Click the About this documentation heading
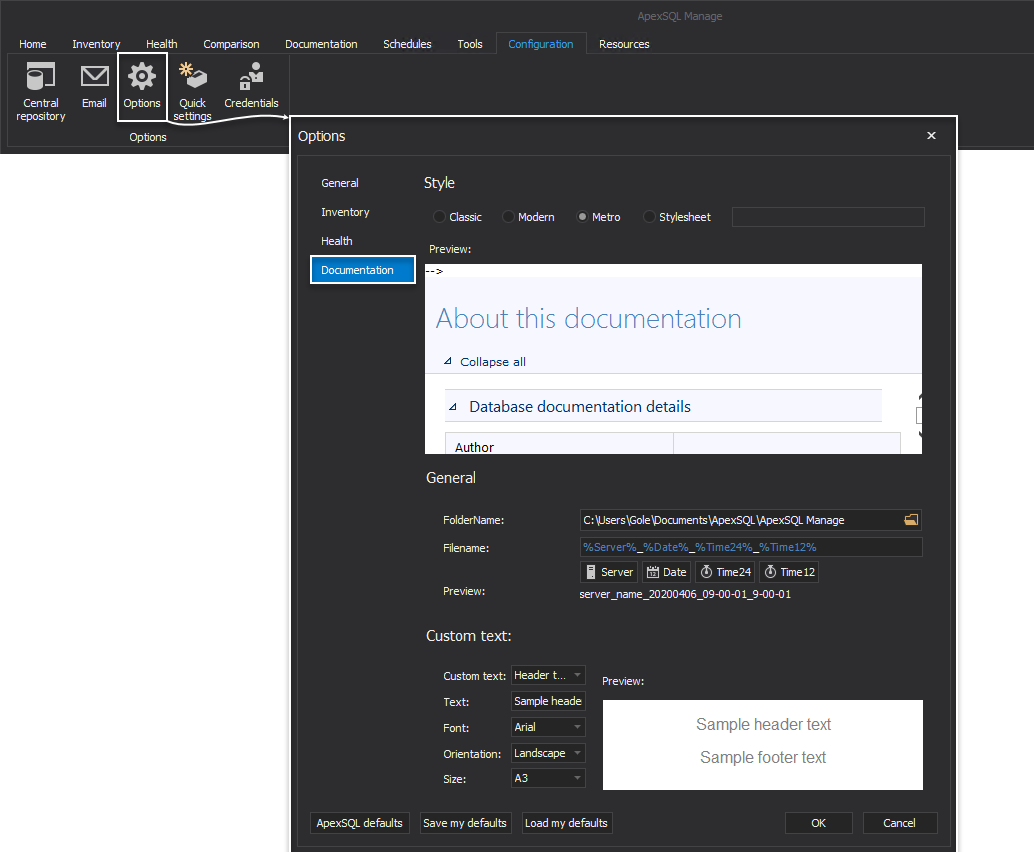This screenshot has width=1034, height=852. pyautogui.click(x=588, y=319)
